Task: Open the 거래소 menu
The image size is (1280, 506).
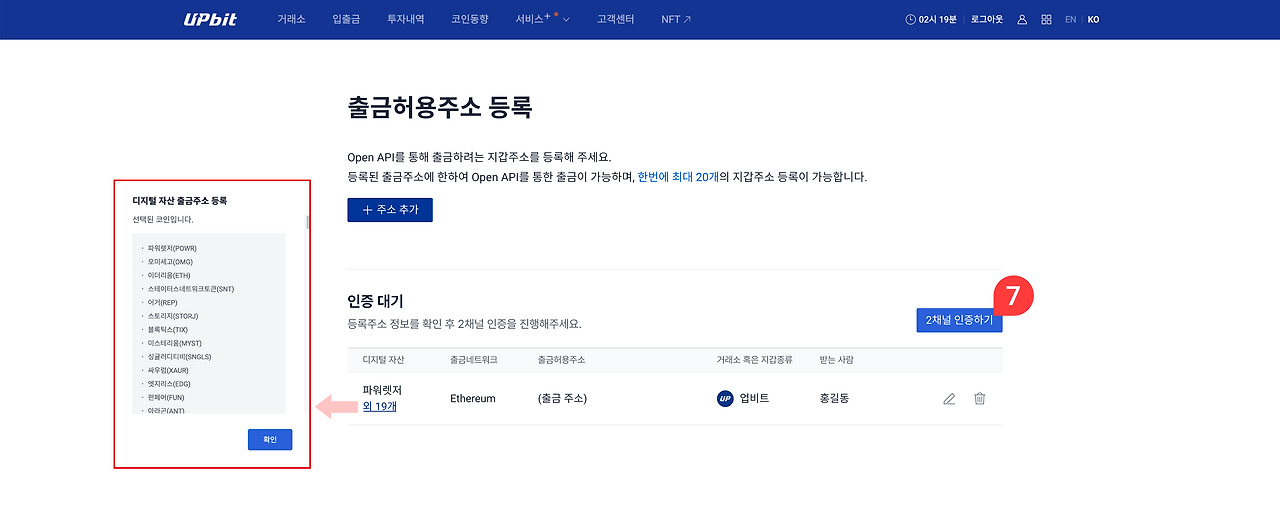Action: coord(291,19)
